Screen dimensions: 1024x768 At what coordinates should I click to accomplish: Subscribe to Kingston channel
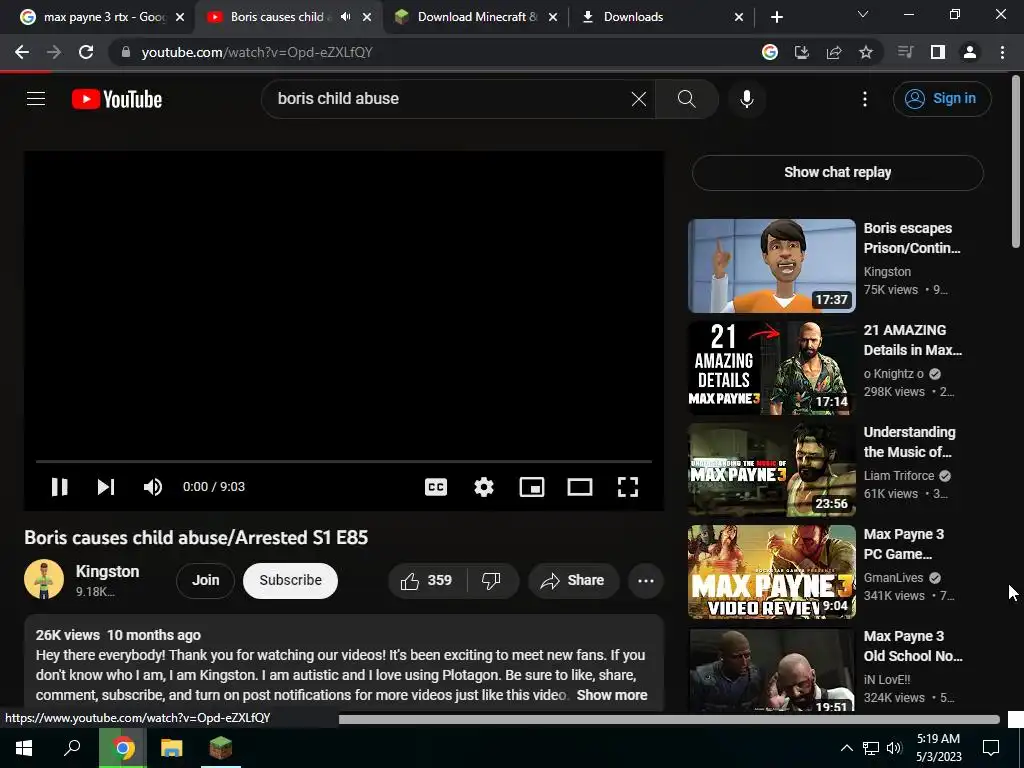tap(290, 580)
